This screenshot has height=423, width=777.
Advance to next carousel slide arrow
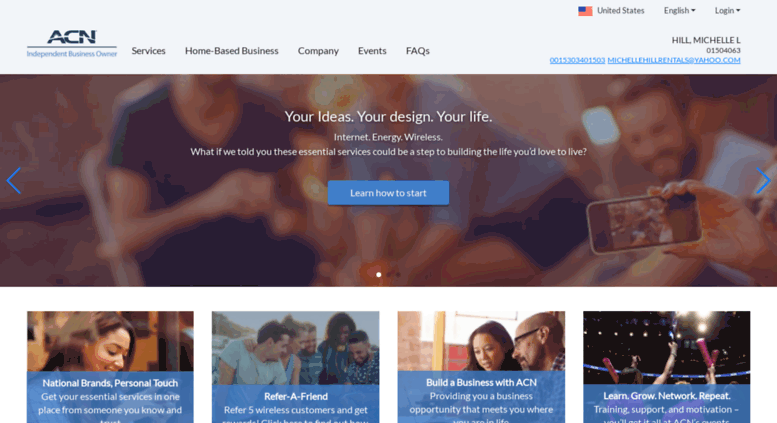(763, 180)
